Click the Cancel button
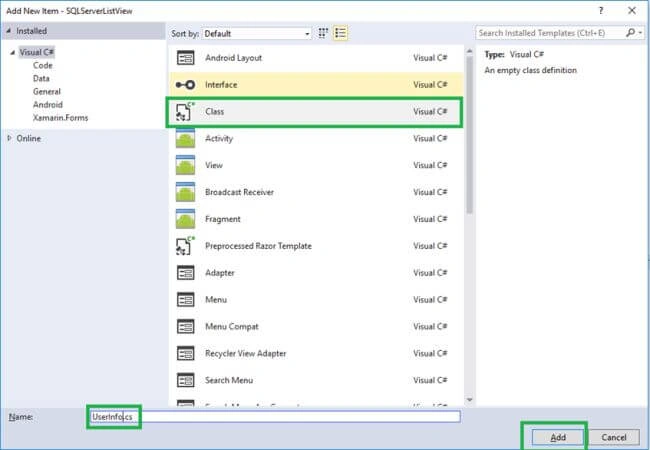This screenshot has height=450, width=650. point(614,437)
